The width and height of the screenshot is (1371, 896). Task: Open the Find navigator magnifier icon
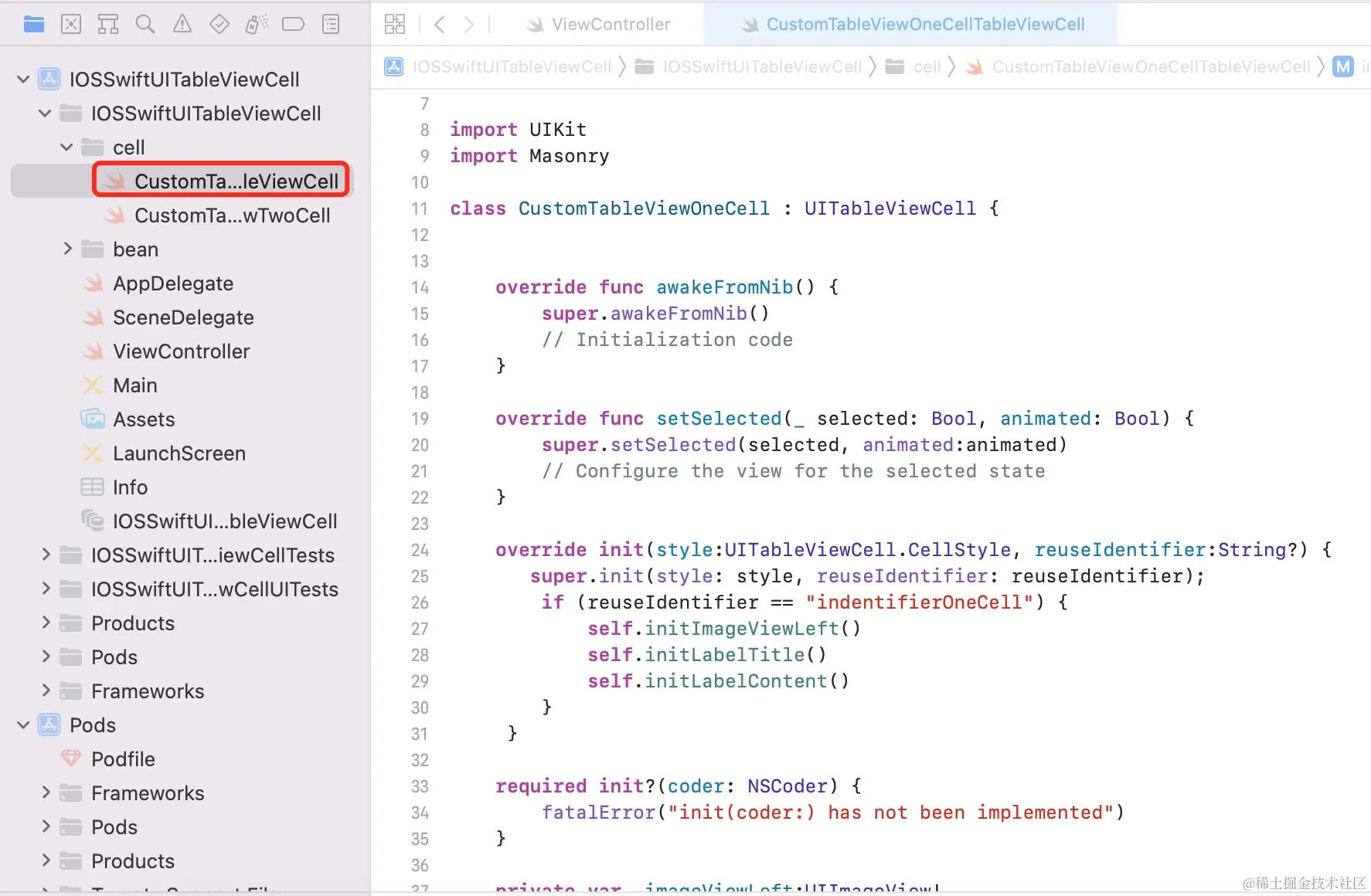(145, 25)
